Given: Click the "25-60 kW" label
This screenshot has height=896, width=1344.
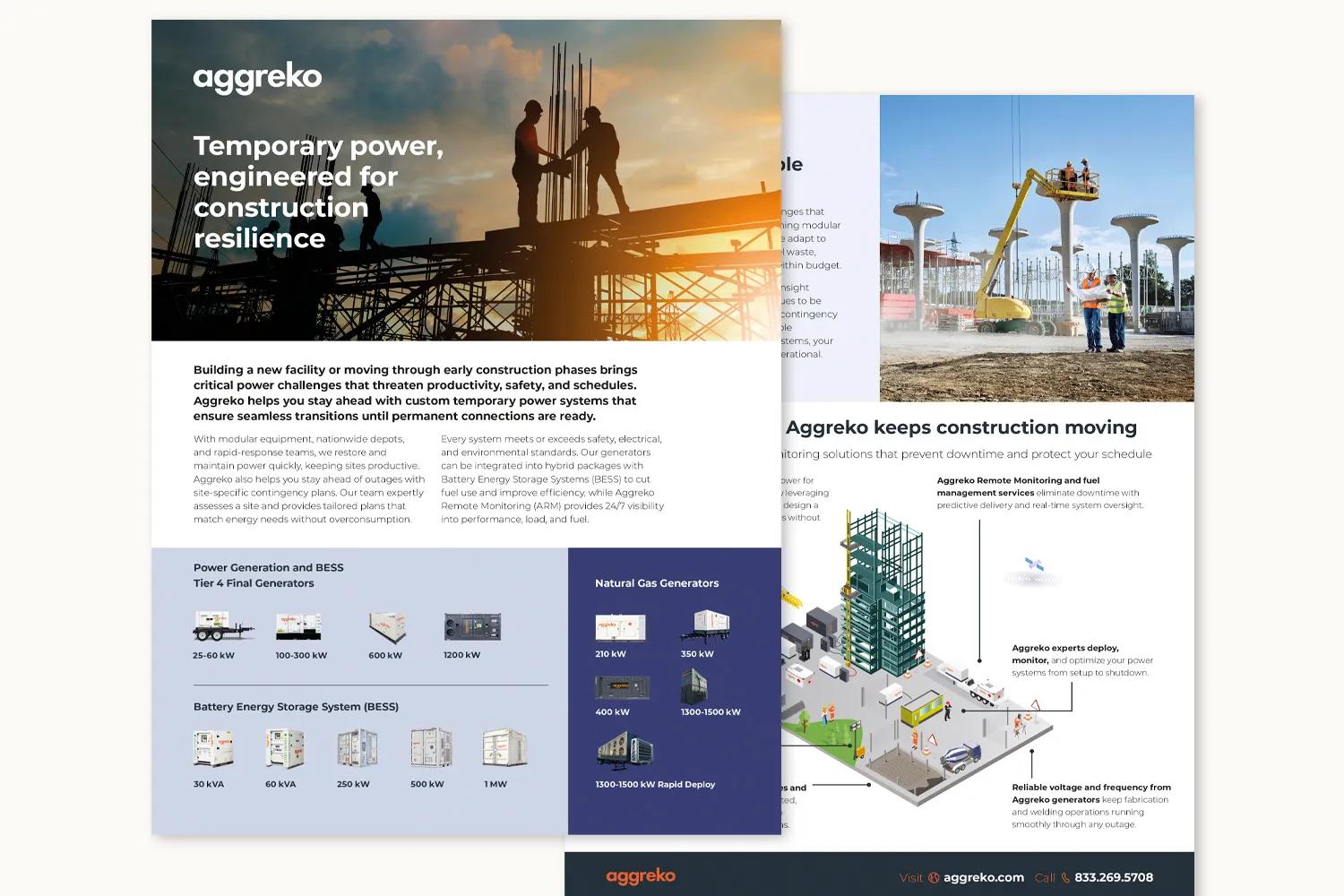Looking at the screenshot, I should pyautogui.click(x=213, y=656).
